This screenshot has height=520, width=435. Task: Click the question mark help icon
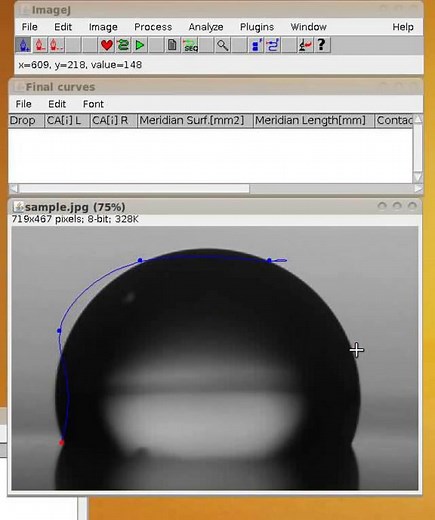pos(322,45)
